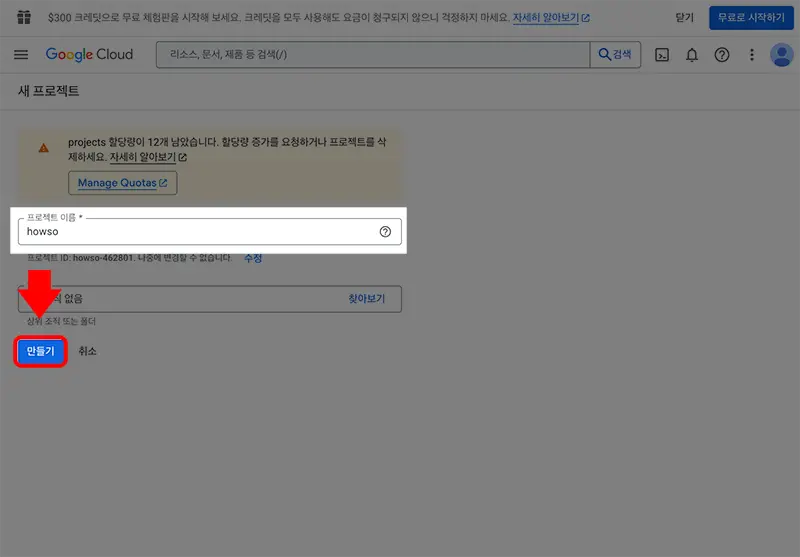Click the Manage Quotas button
Screen dimensions: 800x557
coord(122,183)
